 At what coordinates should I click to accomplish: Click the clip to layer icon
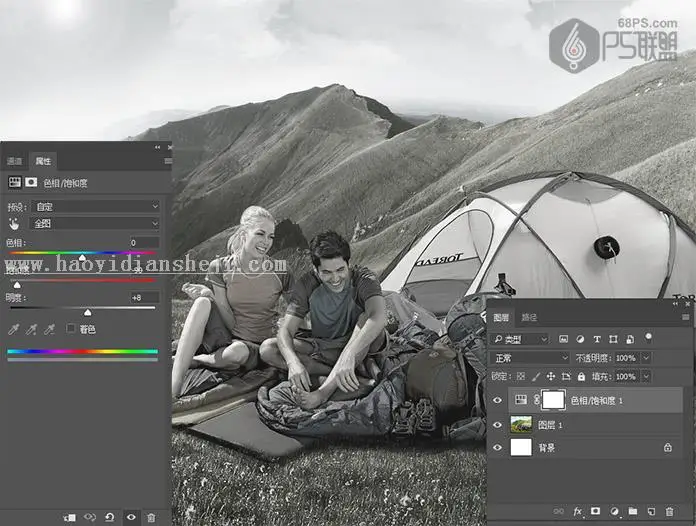[x=70, y=518]
